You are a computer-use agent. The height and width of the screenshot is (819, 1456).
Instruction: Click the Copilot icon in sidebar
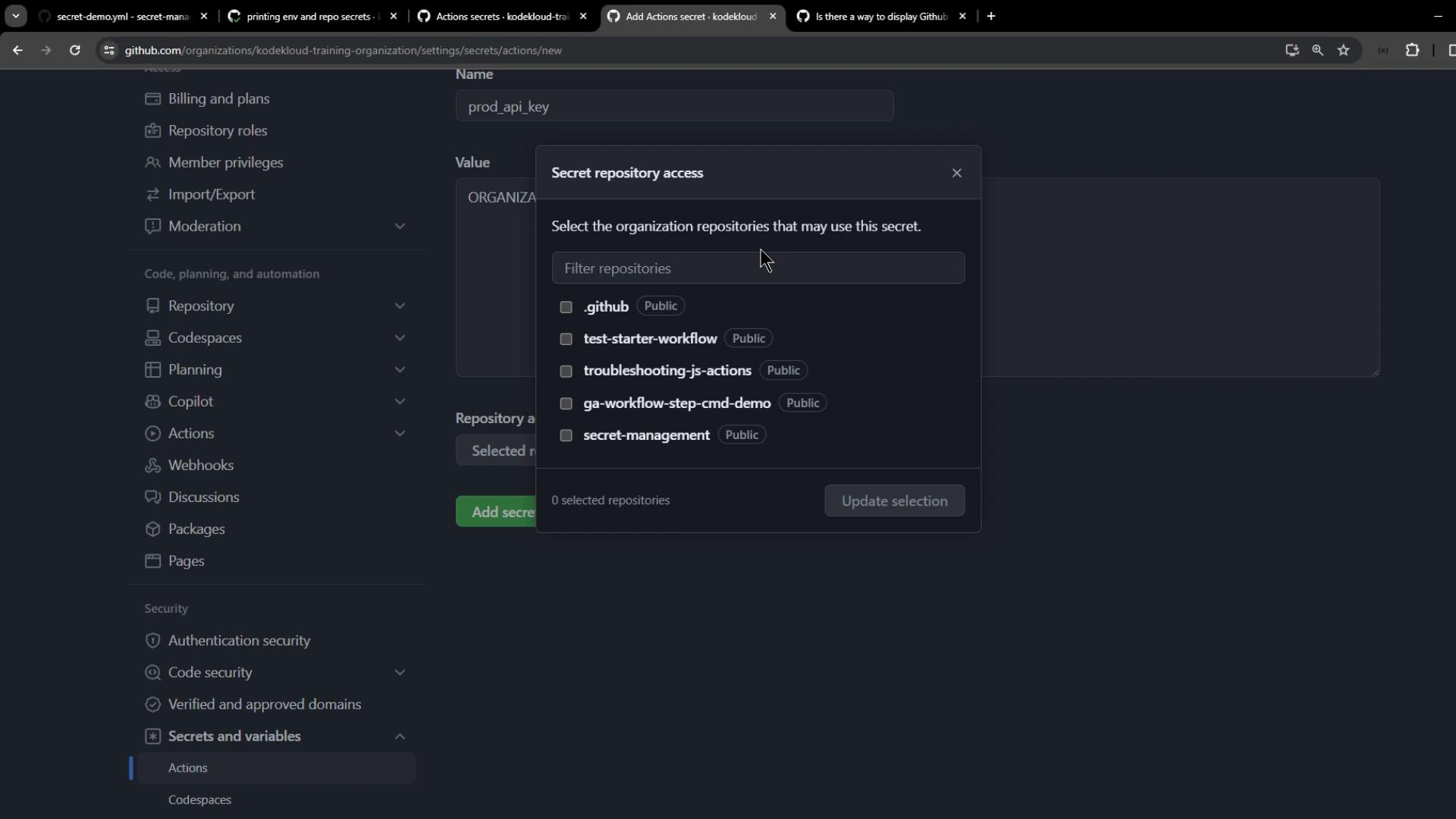pos(152,402)
